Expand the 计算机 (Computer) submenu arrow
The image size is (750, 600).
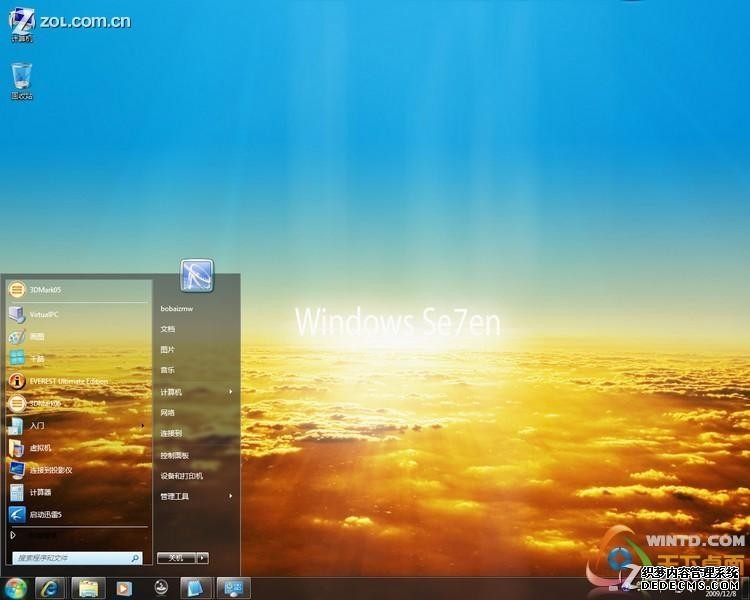pyautogui.click(x=231, y=392)
